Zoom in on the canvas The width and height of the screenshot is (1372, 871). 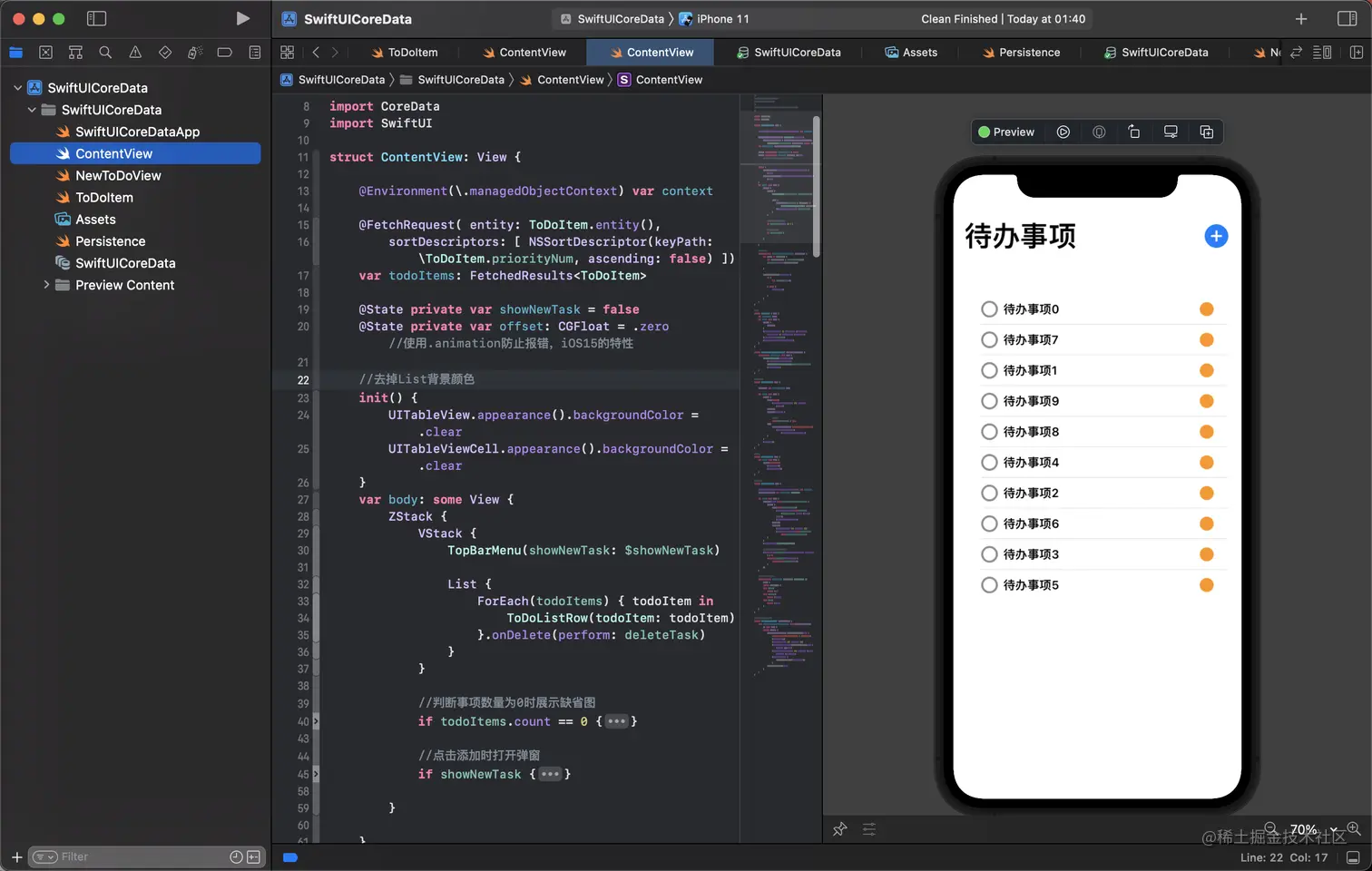point(1353,828)
